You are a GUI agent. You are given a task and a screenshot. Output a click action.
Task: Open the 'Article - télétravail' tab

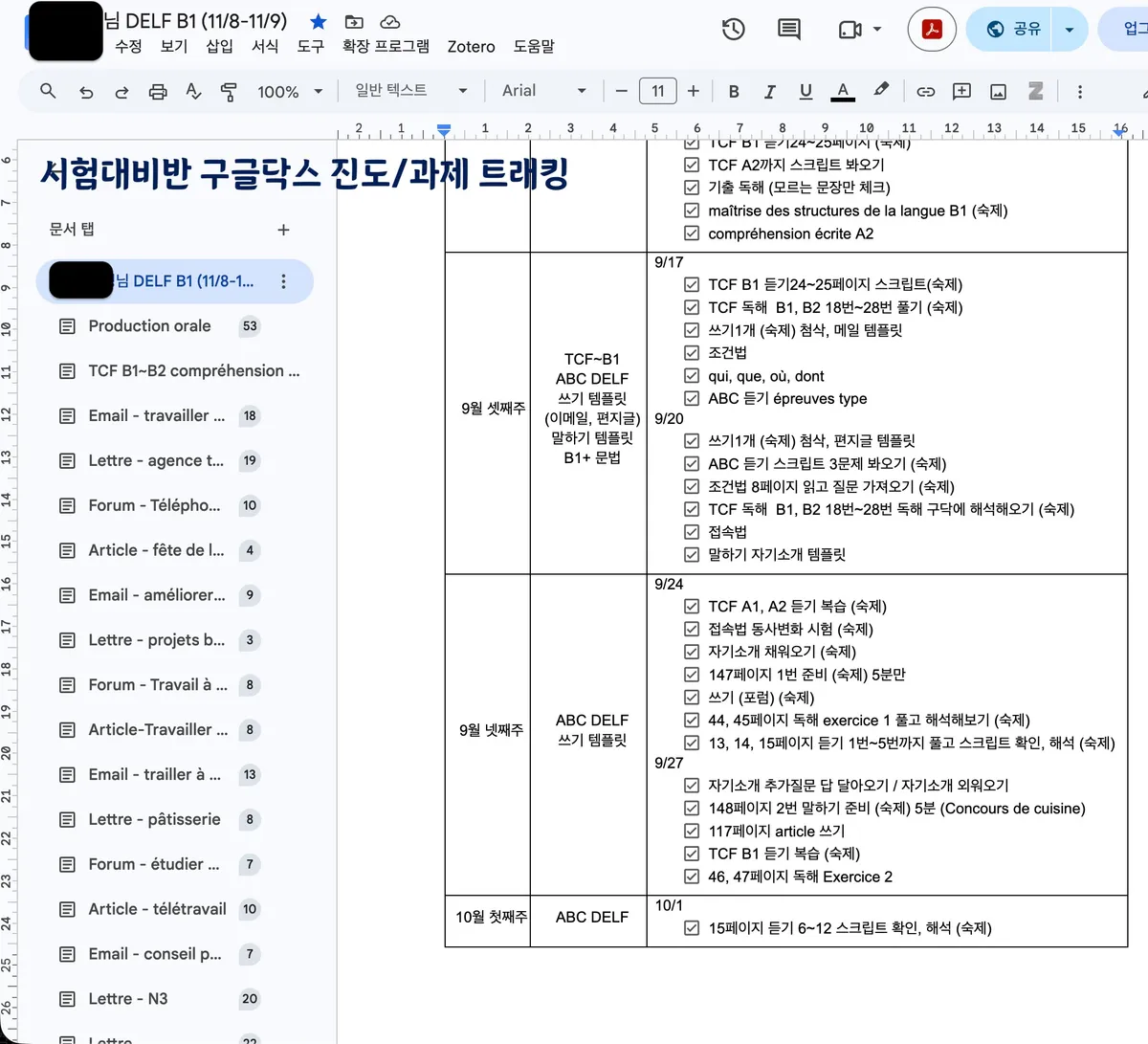(175, 909)
